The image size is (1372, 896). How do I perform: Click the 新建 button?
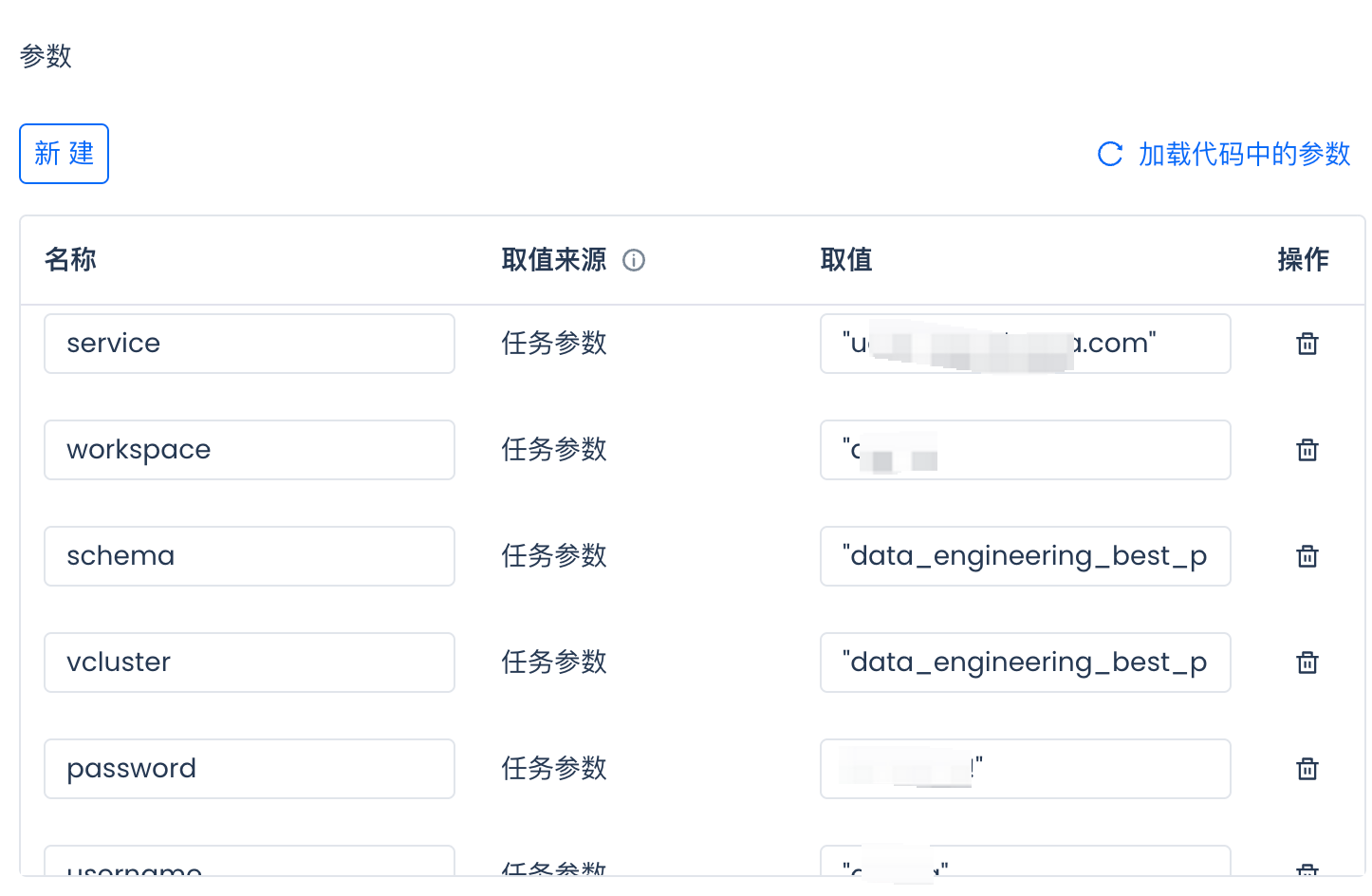(x=64, y=154)
